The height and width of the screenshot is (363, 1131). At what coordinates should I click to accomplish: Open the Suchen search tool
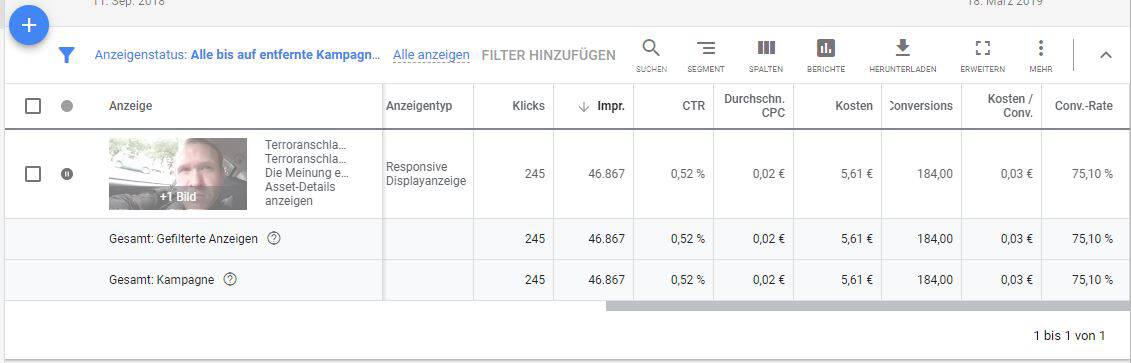click(x=651, y=56)
